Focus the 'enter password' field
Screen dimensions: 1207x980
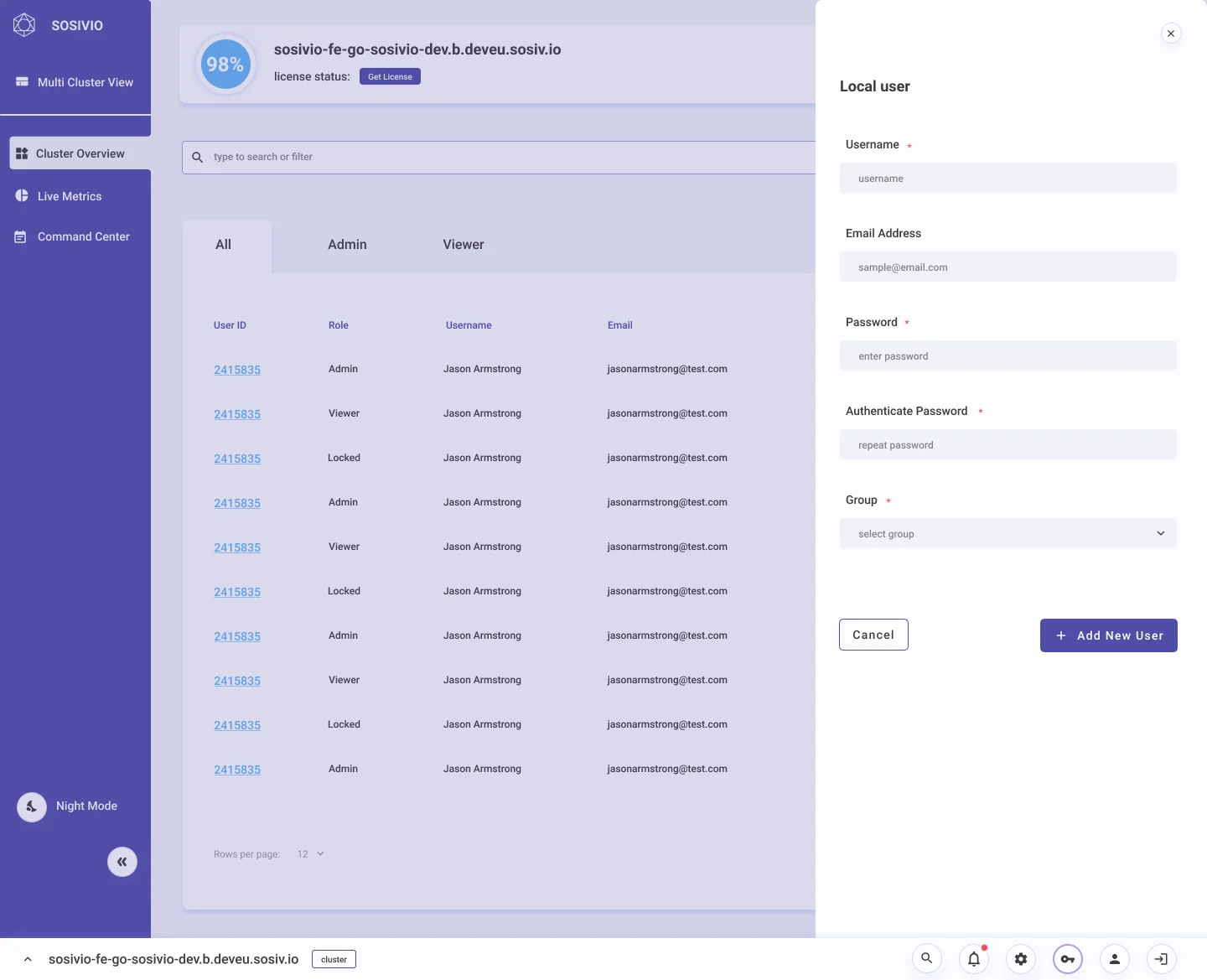point(1008,355)
